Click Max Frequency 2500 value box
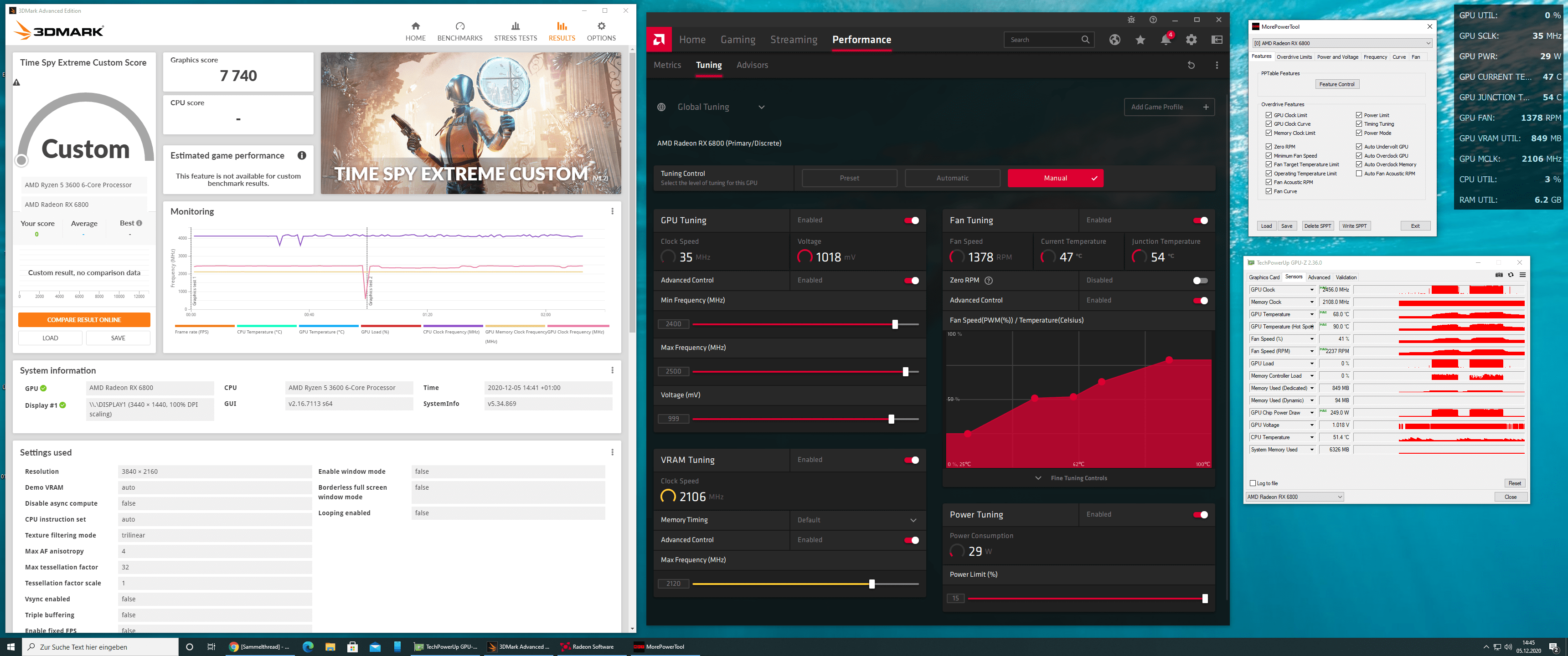 [673, 372]
